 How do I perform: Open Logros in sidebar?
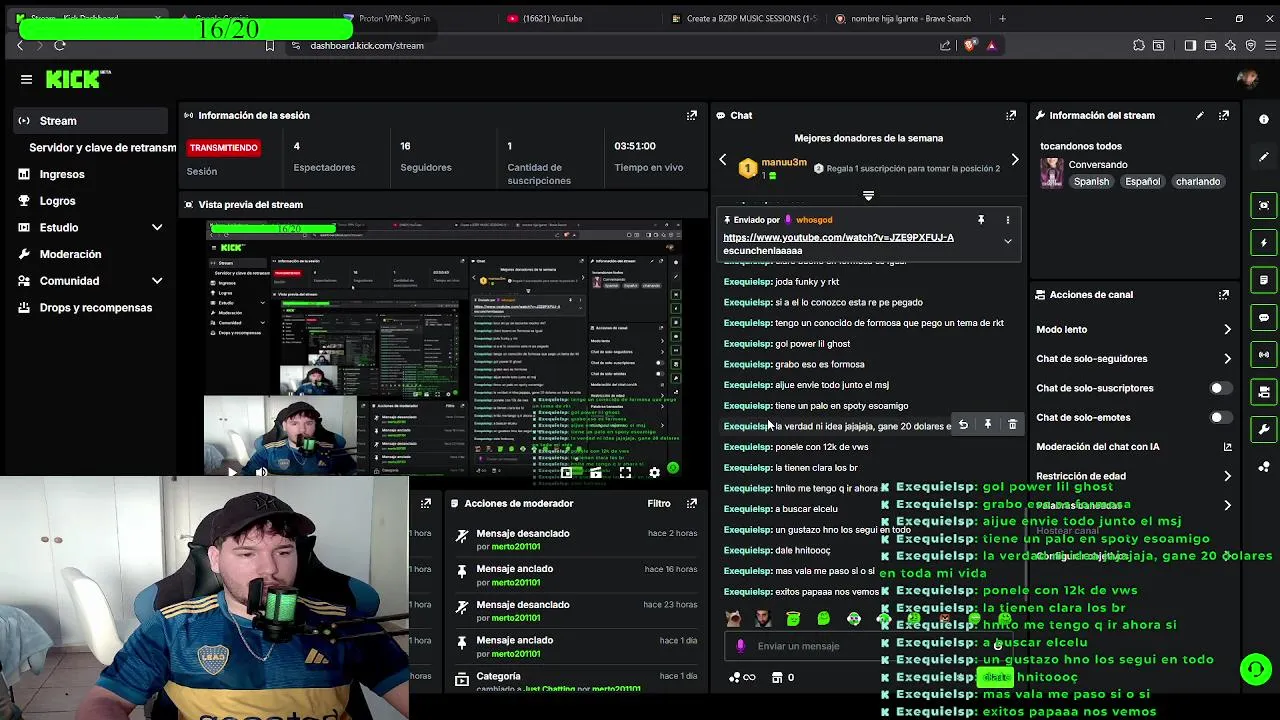point(90,201)
